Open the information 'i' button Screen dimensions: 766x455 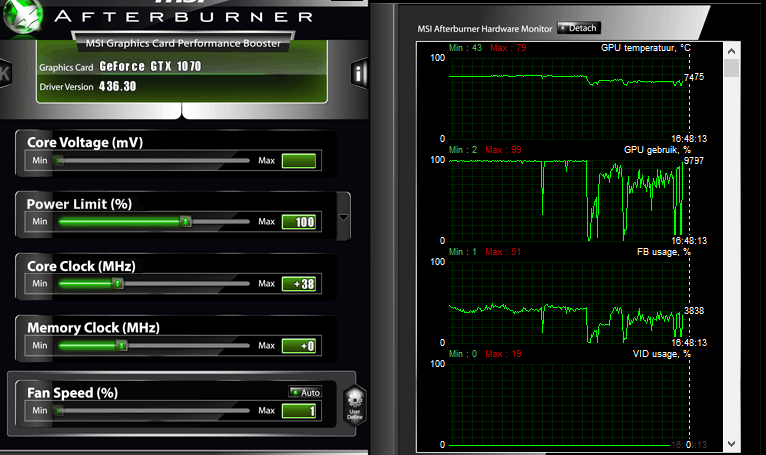[359, 74]
